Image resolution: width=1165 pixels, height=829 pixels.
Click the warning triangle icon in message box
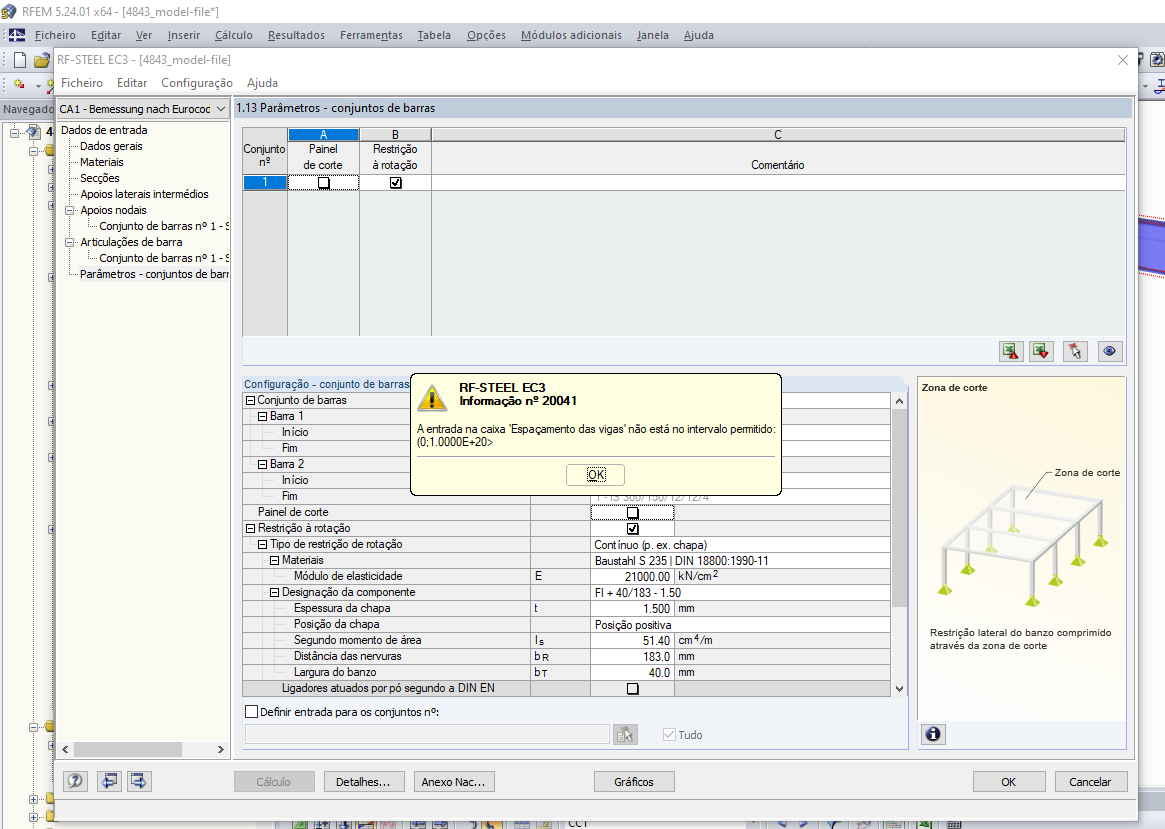coord(432,397)
